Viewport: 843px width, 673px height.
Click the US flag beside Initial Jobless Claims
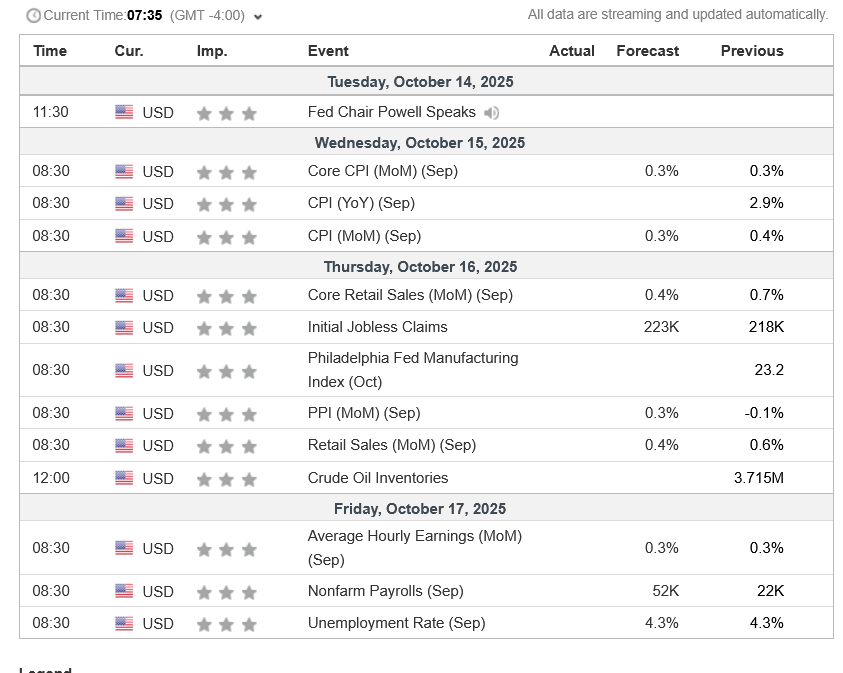point(124,328)
